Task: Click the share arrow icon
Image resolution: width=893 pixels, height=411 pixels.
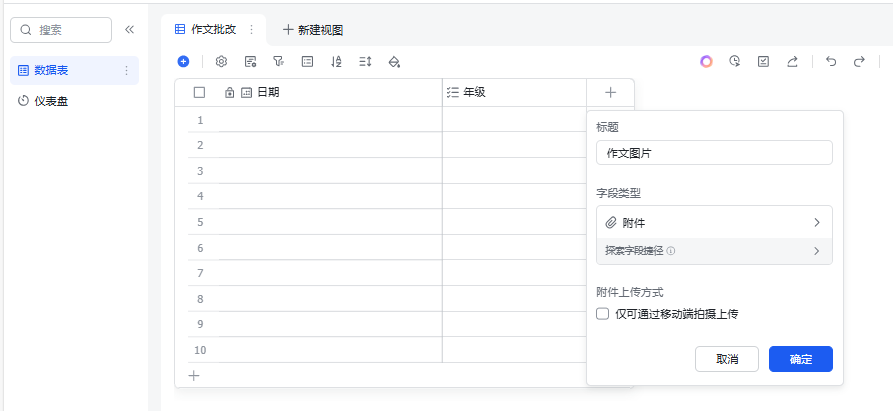Action: [x=792, y=61]
